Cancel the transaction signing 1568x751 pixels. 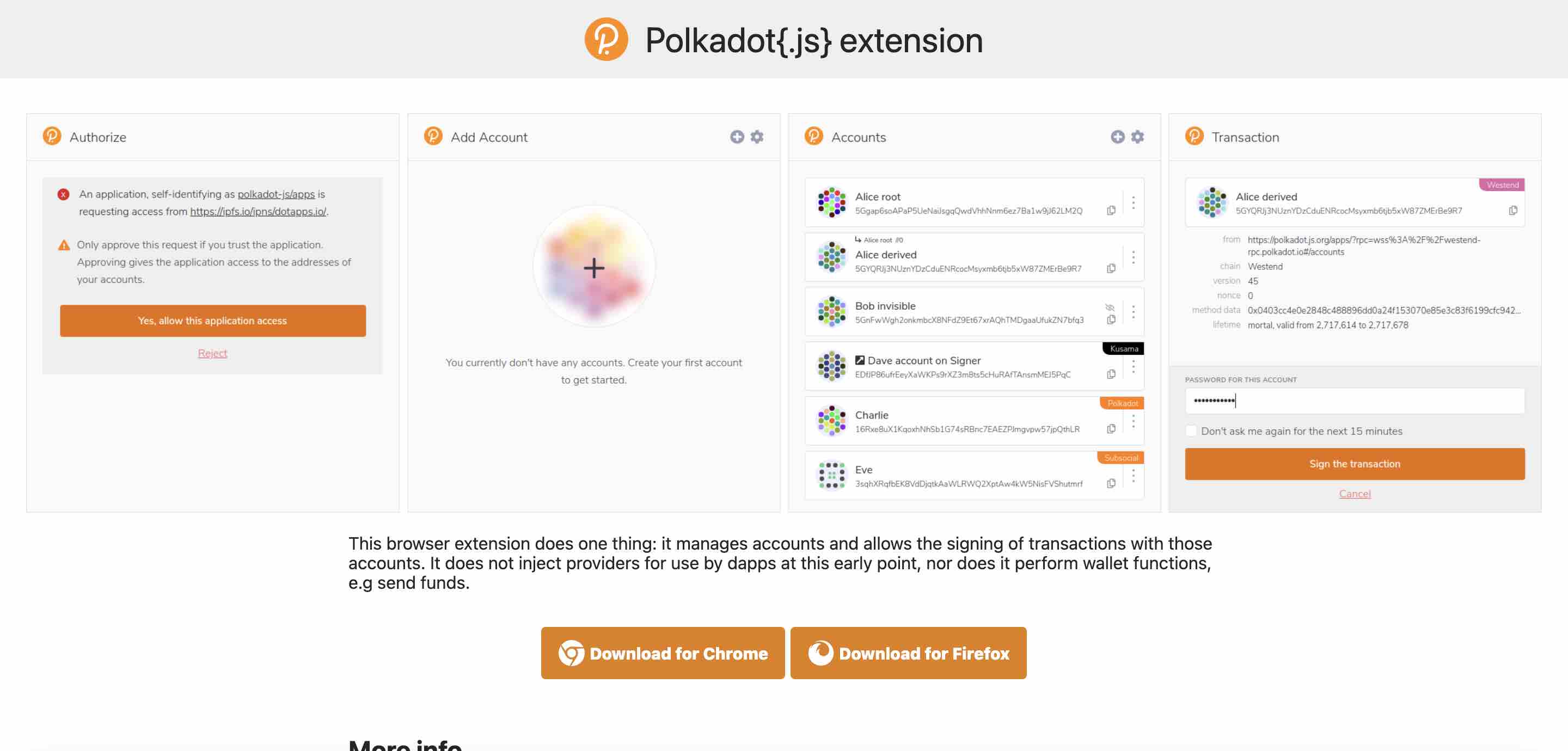coord(1355,494)
